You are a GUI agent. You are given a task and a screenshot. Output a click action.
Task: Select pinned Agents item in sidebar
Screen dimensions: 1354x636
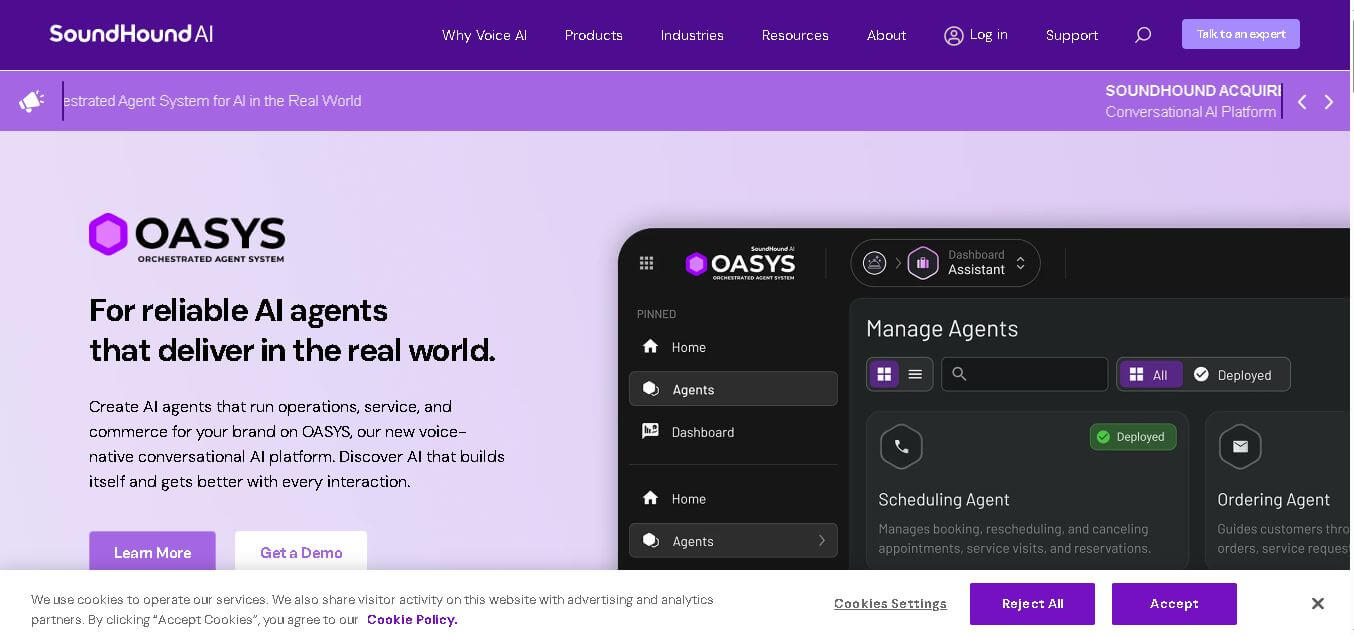(733, 389)
